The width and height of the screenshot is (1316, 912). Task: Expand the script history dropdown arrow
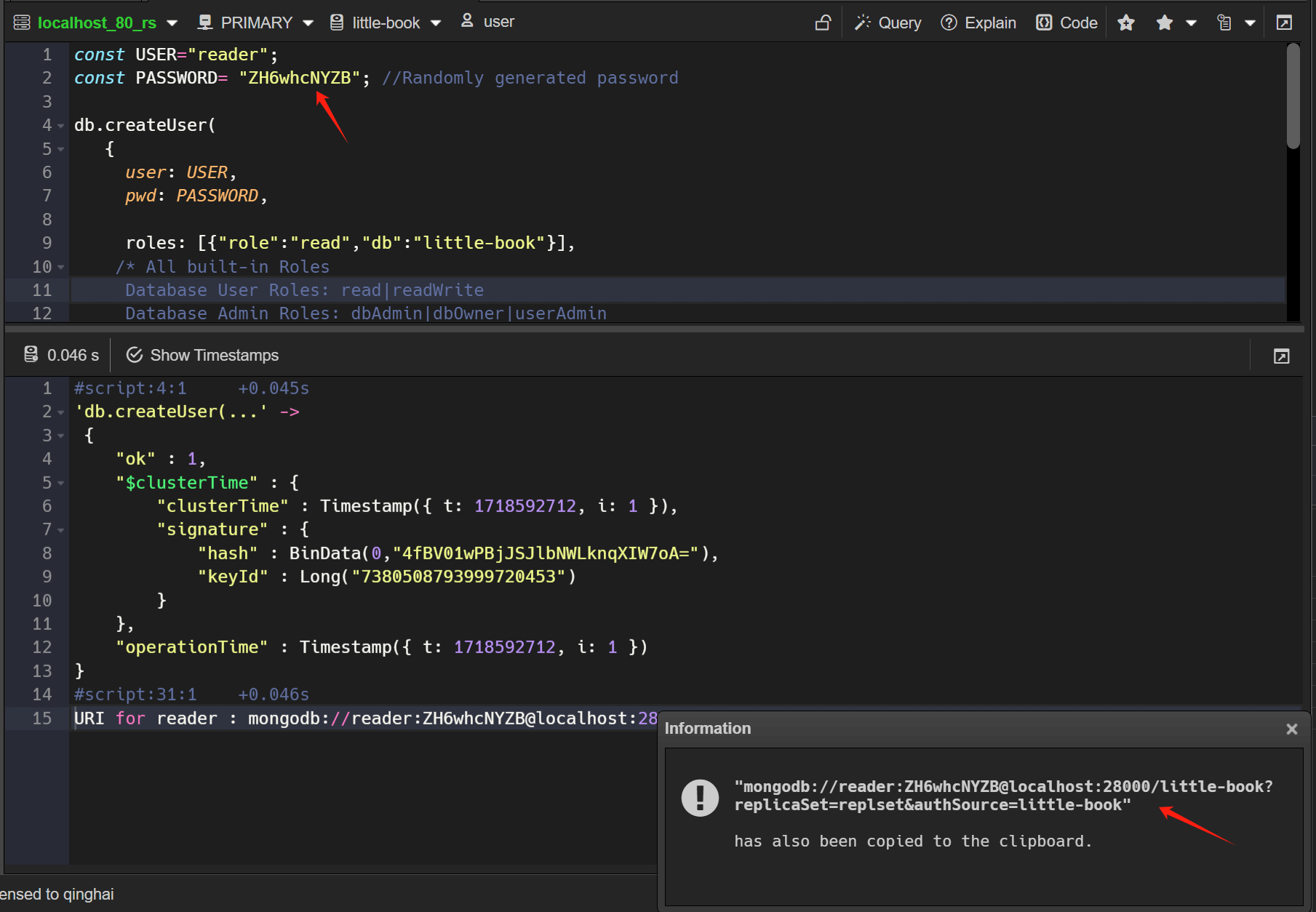(1250, 23)
